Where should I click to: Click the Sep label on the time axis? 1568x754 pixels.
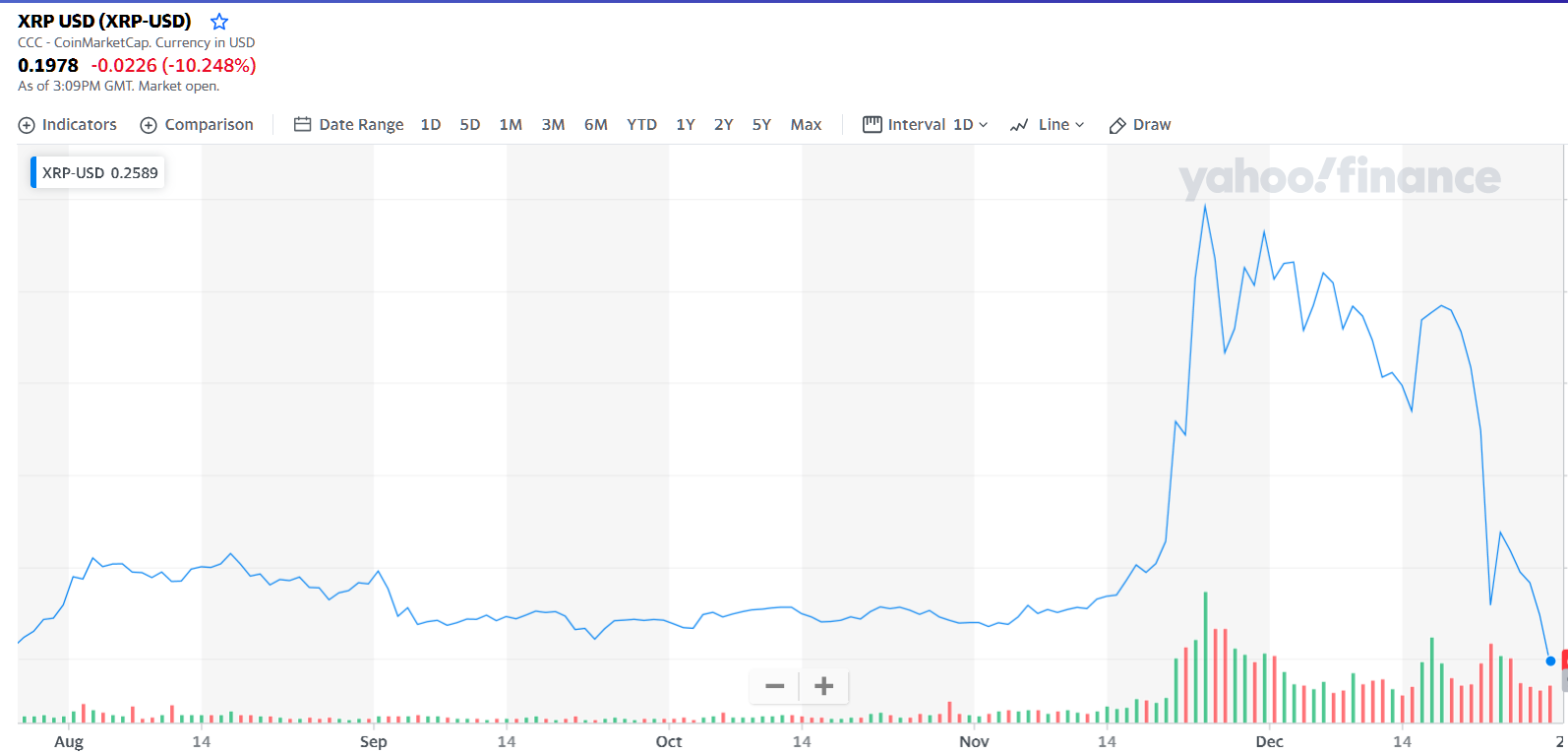(x=374, y=741)
